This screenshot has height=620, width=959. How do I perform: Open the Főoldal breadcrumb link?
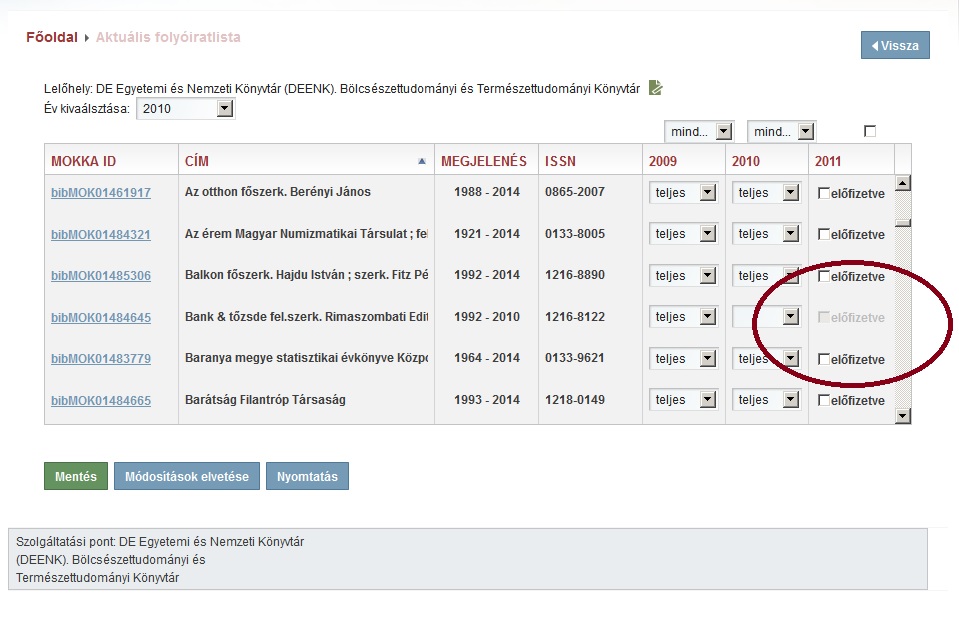coord(52,37)
